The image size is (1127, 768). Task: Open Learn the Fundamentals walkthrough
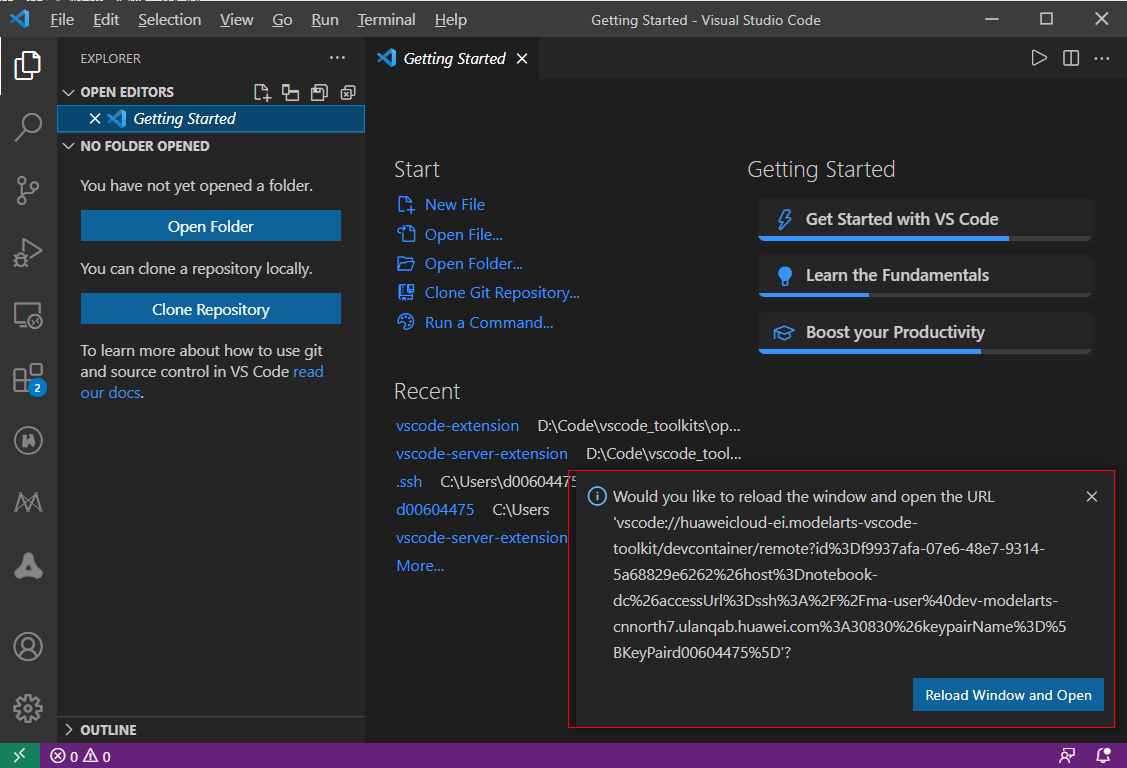[x=924, y=275]
